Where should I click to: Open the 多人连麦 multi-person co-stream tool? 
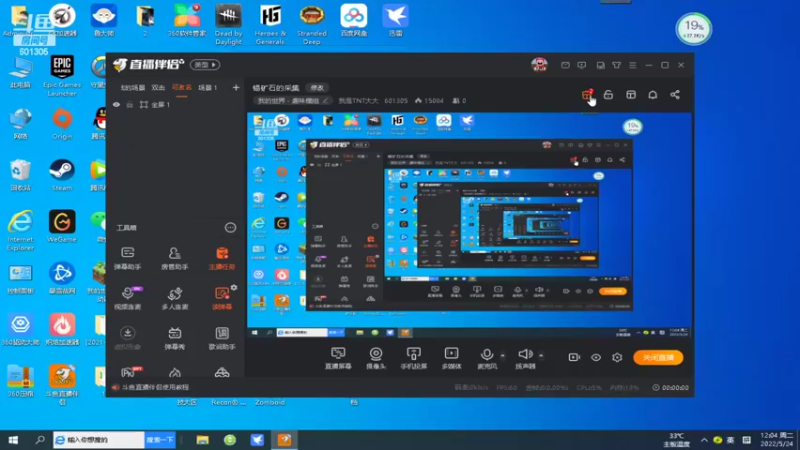(x=174, y=298)
